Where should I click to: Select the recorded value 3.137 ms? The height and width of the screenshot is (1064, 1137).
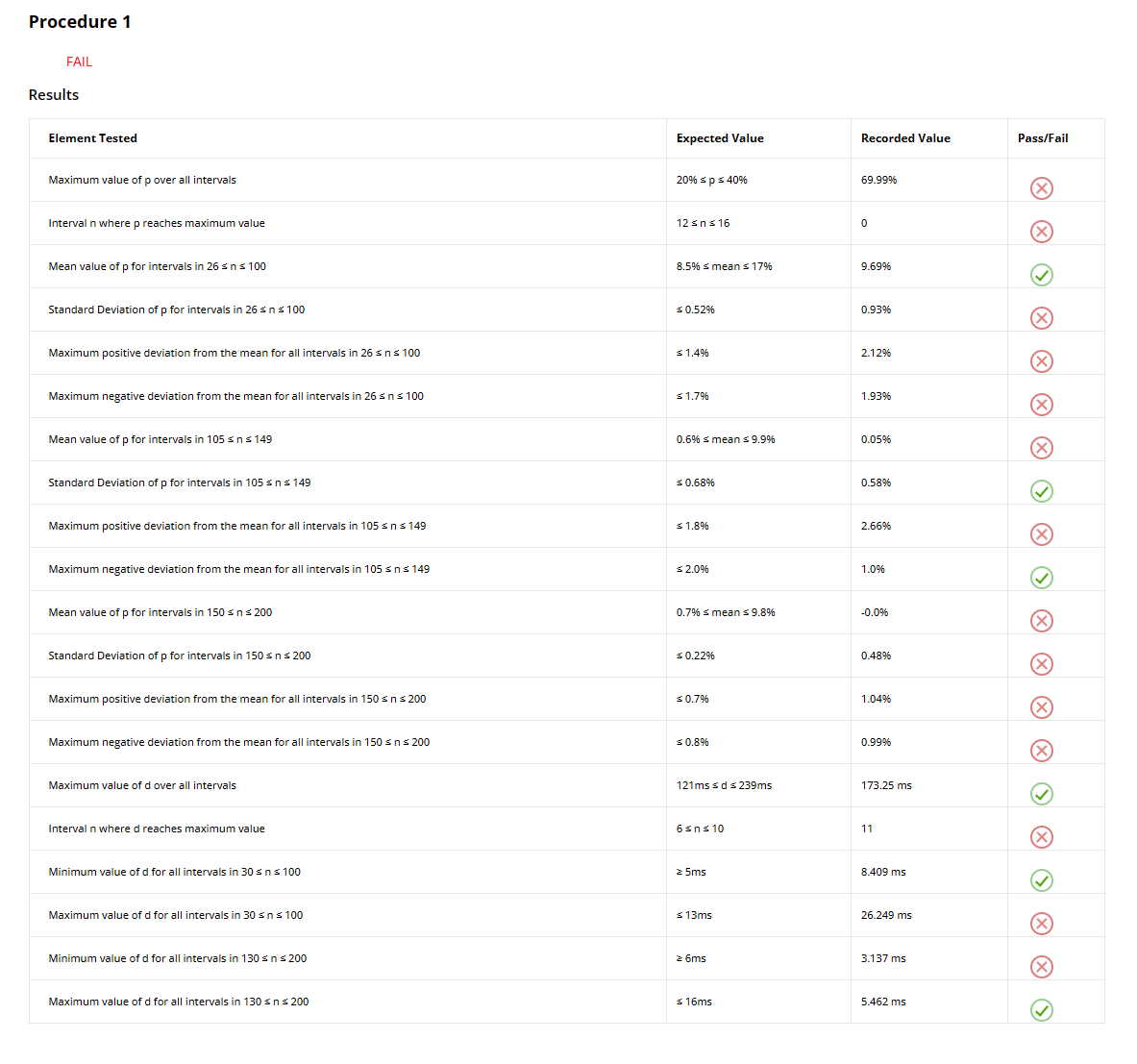pyautogui.click(x=883, y=958)
